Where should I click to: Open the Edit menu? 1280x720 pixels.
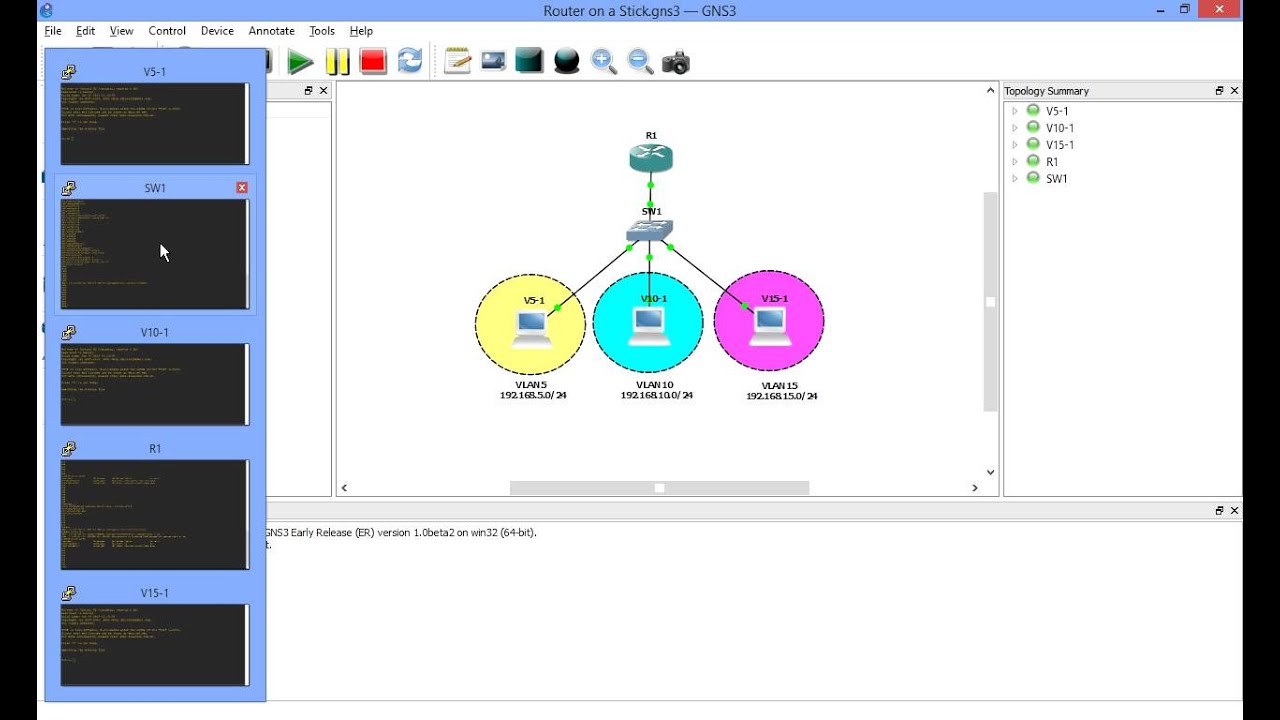coord(85,31)
